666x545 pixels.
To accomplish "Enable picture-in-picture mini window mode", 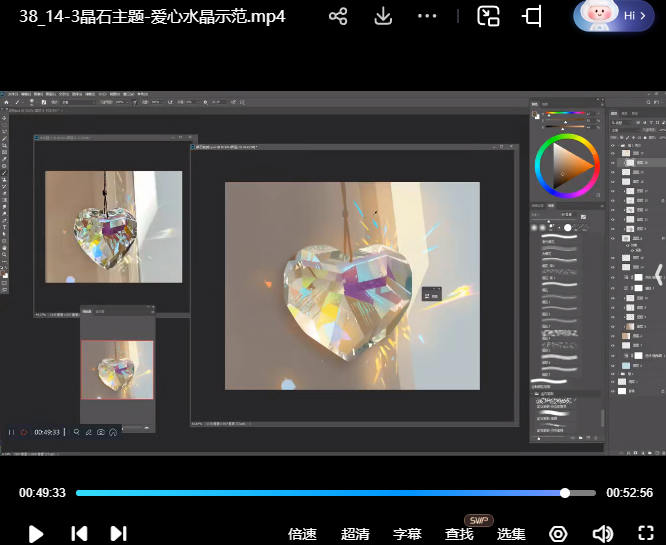I will (488, 16).
